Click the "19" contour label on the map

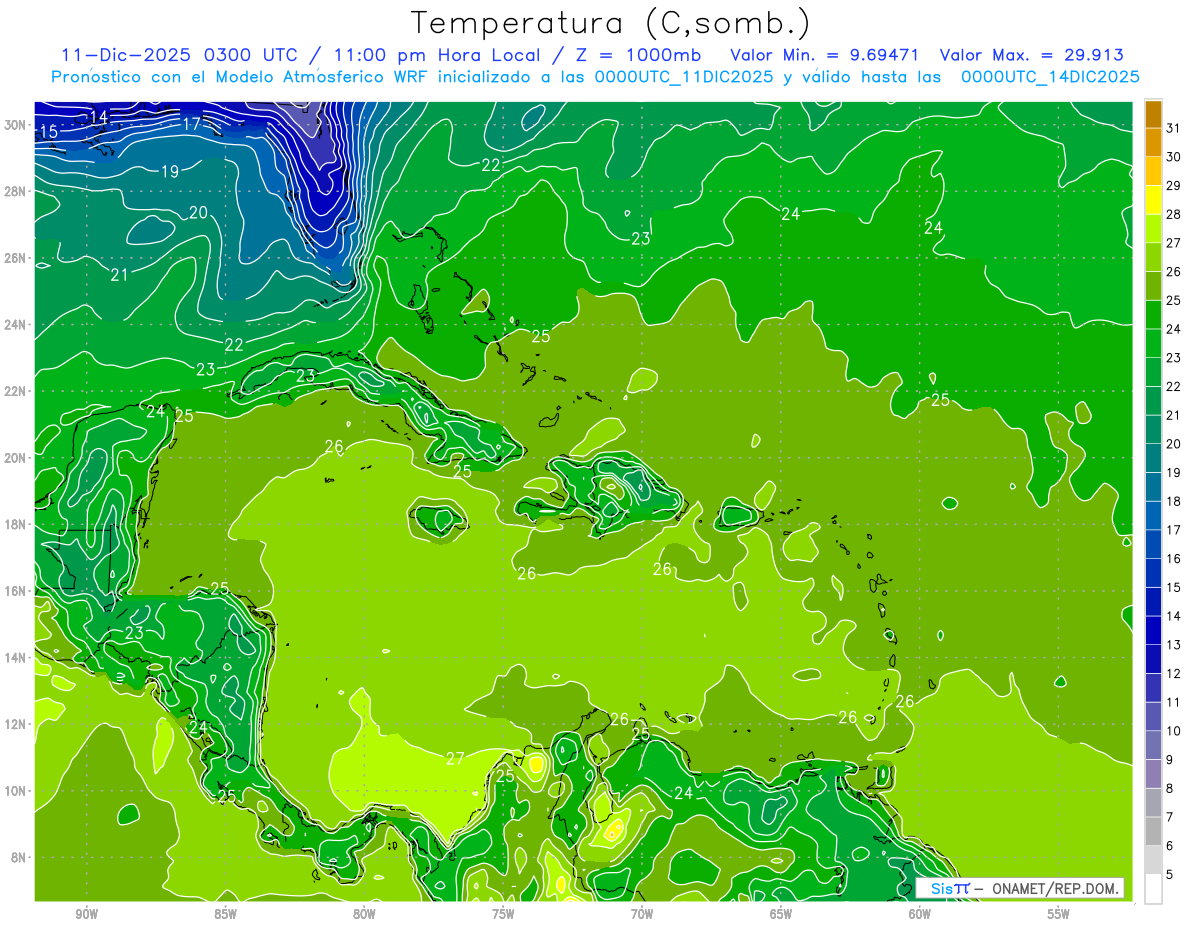tap(170, 172)
